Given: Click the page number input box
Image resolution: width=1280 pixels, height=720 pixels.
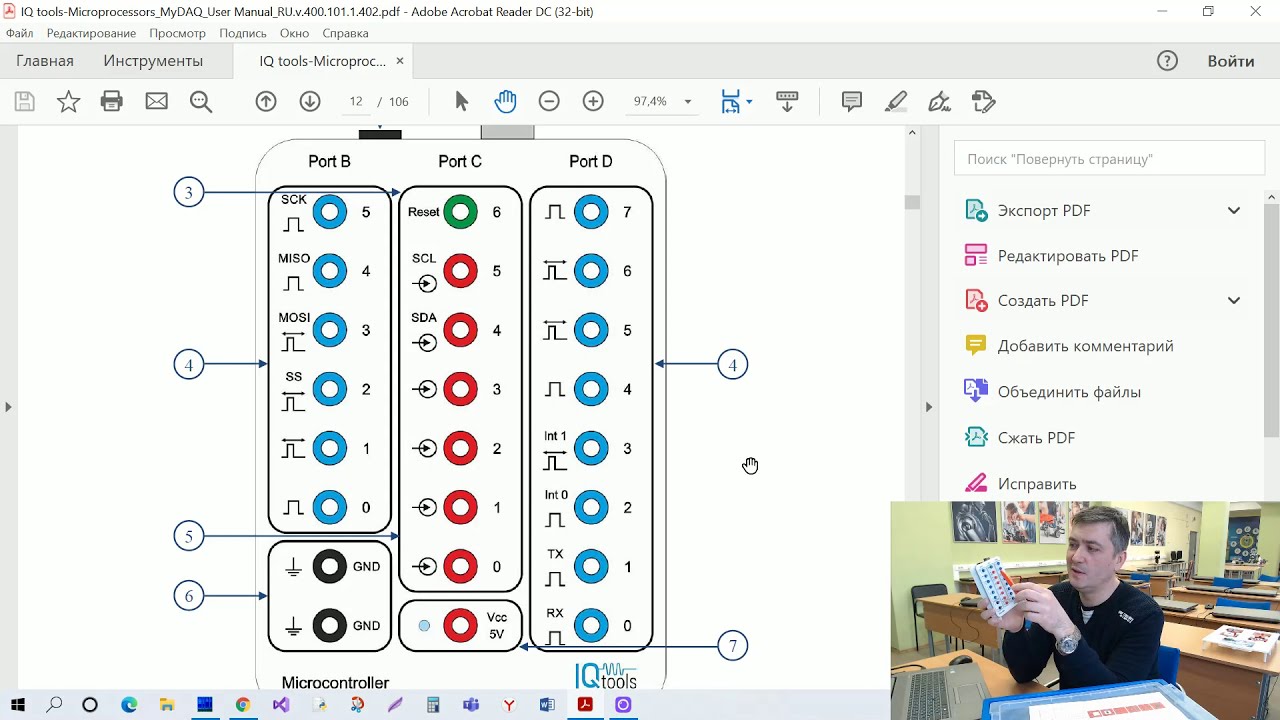Looking at the screenshot, I should pos(356,101).
